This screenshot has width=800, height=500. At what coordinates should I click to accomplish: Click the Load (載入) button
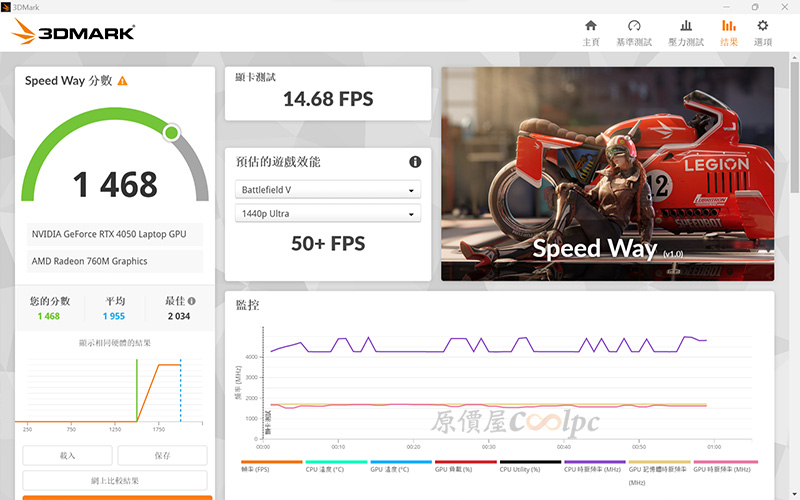(67, 455)
